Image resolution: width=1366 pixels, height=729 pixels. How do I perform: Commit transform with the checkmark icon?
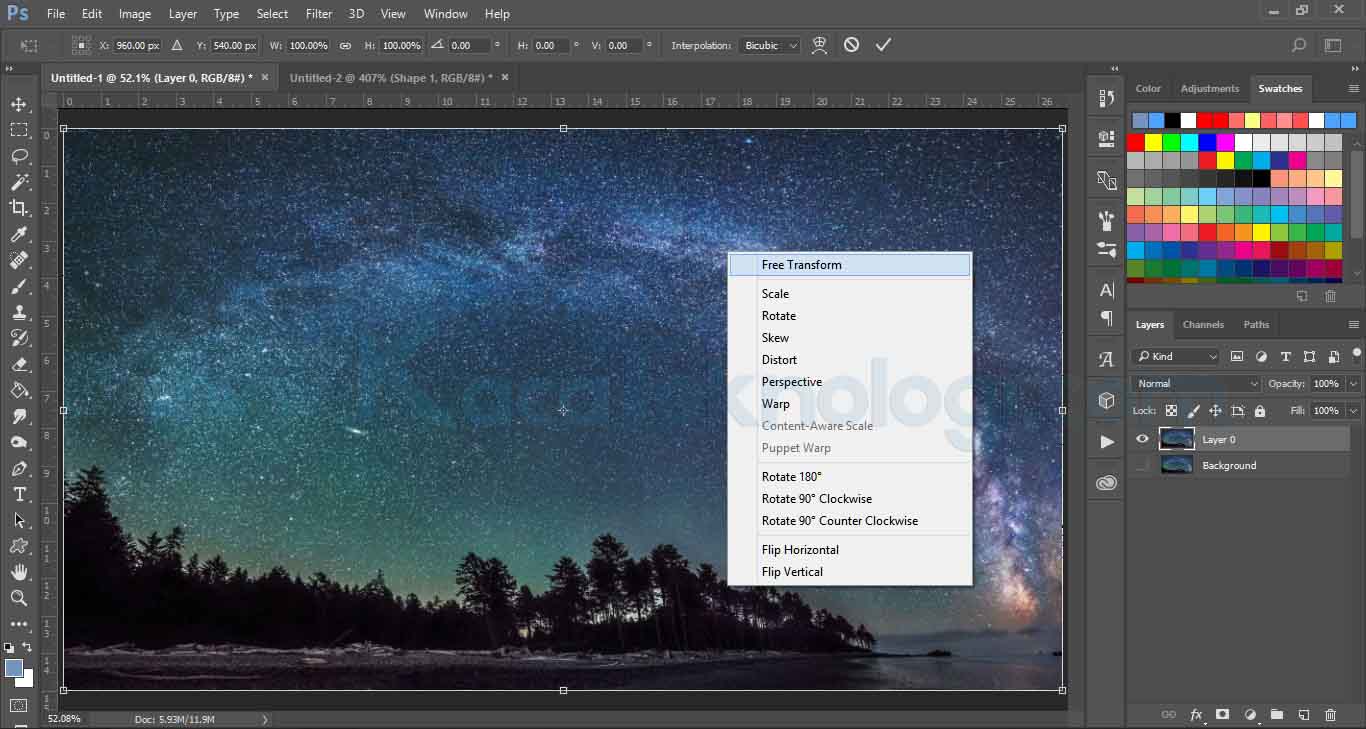point(883,45)
